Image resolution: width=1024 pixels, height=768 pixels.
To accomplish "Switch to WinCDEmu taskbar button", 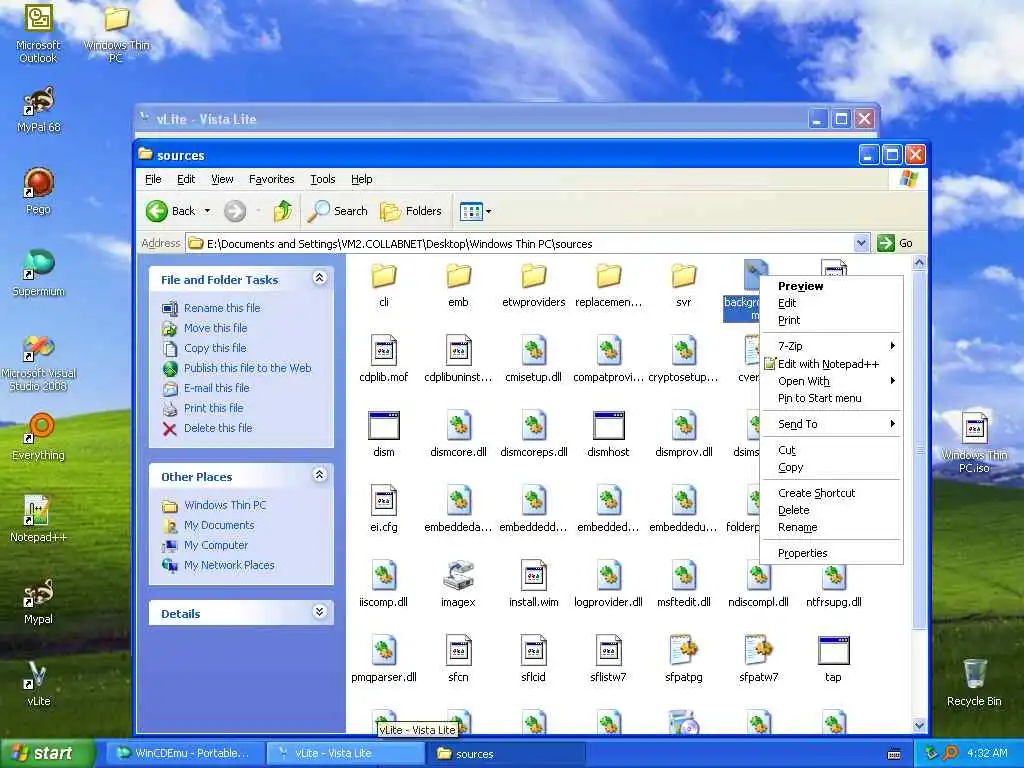I will pyautogui.click(x=183, y=753).
